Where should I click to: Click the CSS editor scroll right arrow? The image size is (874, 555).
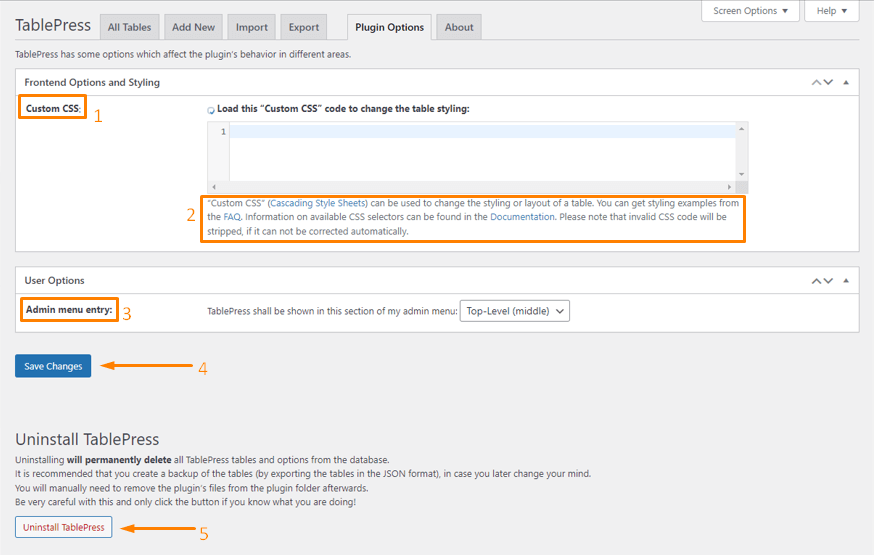tap(729, 187)
